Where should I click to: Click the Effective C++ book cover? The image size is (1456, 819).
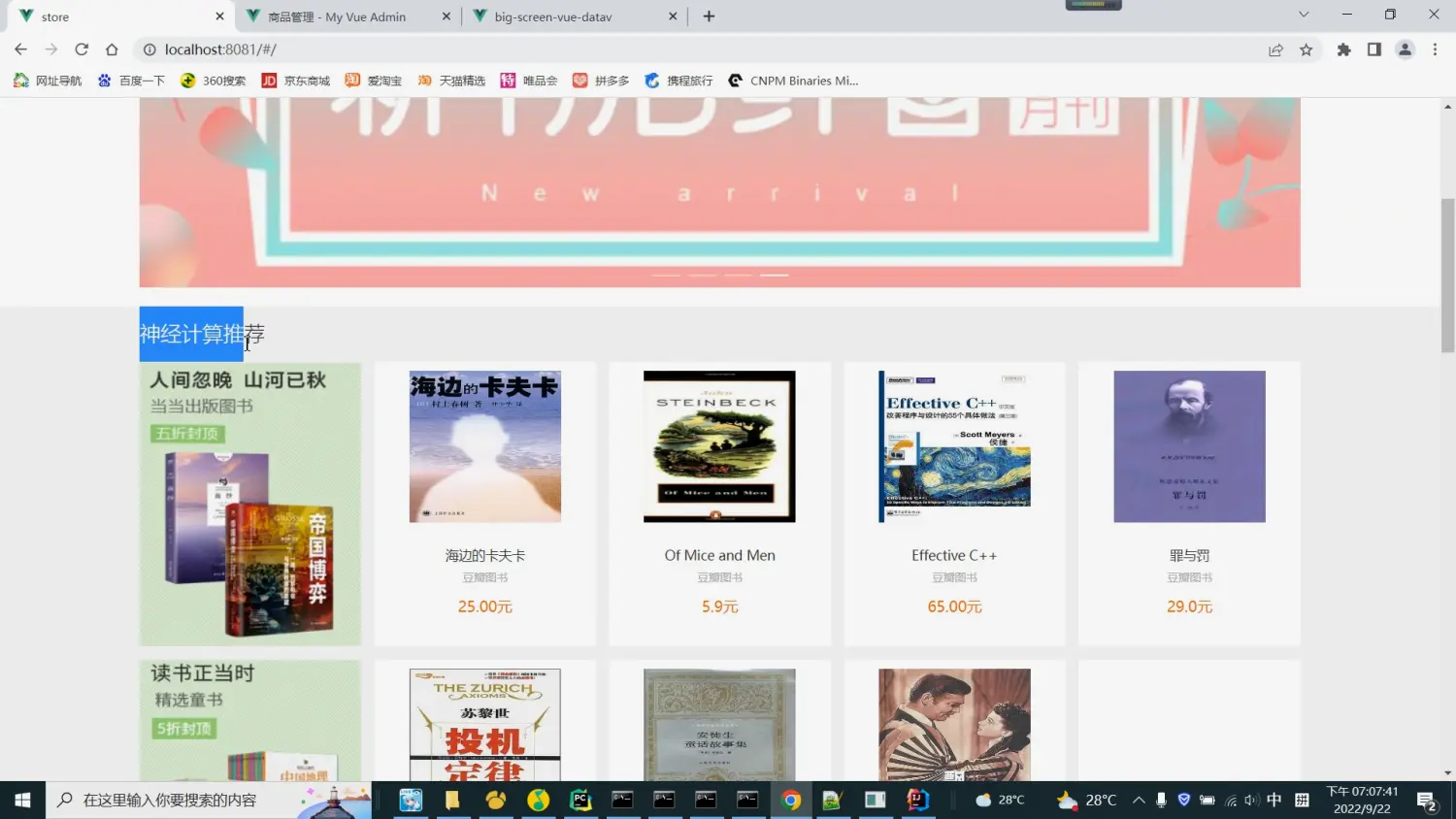pos(954,446)
